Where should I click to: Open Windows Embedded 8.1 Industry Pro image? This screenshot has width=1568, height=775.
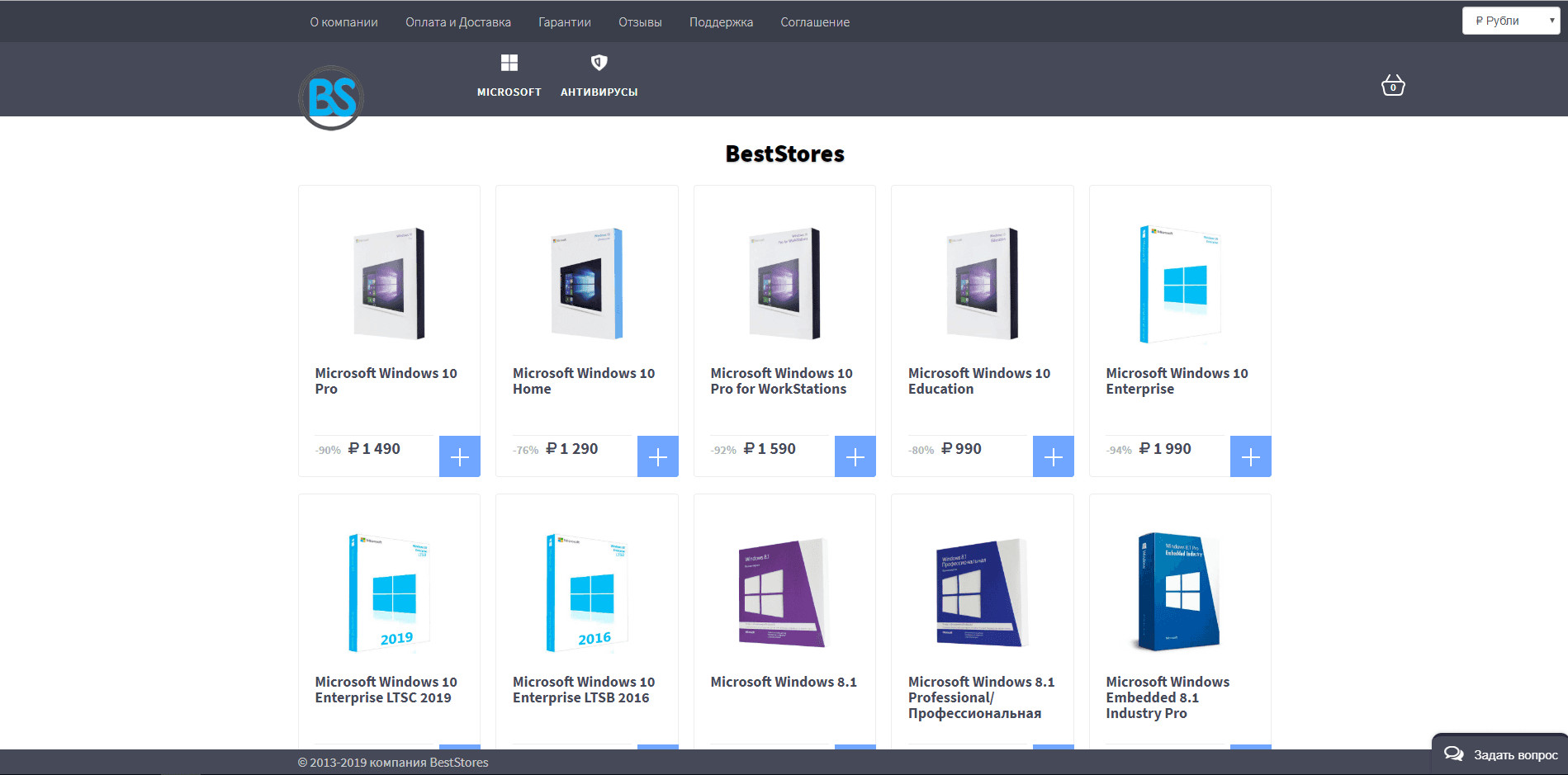pyautogui.click(x=1179, y=592)
